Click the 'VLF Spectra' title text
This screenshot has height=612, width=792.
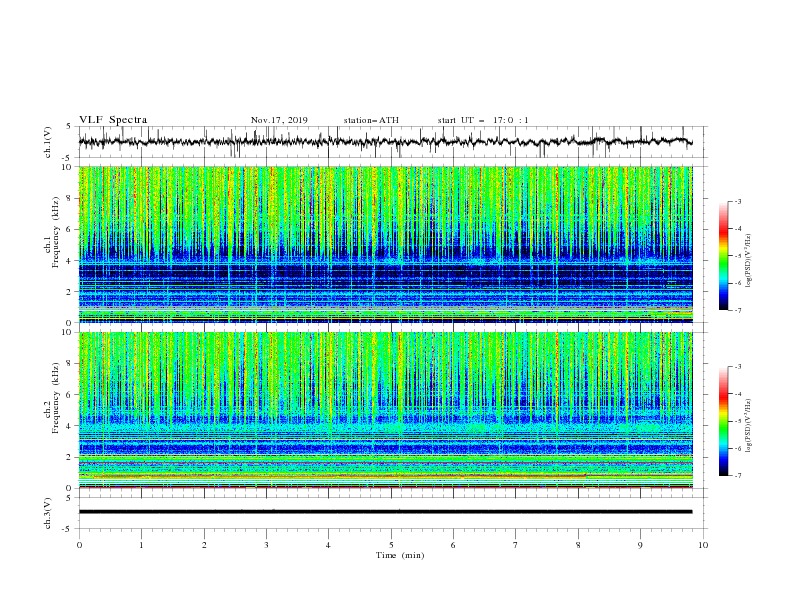click(x=113, y=120)
